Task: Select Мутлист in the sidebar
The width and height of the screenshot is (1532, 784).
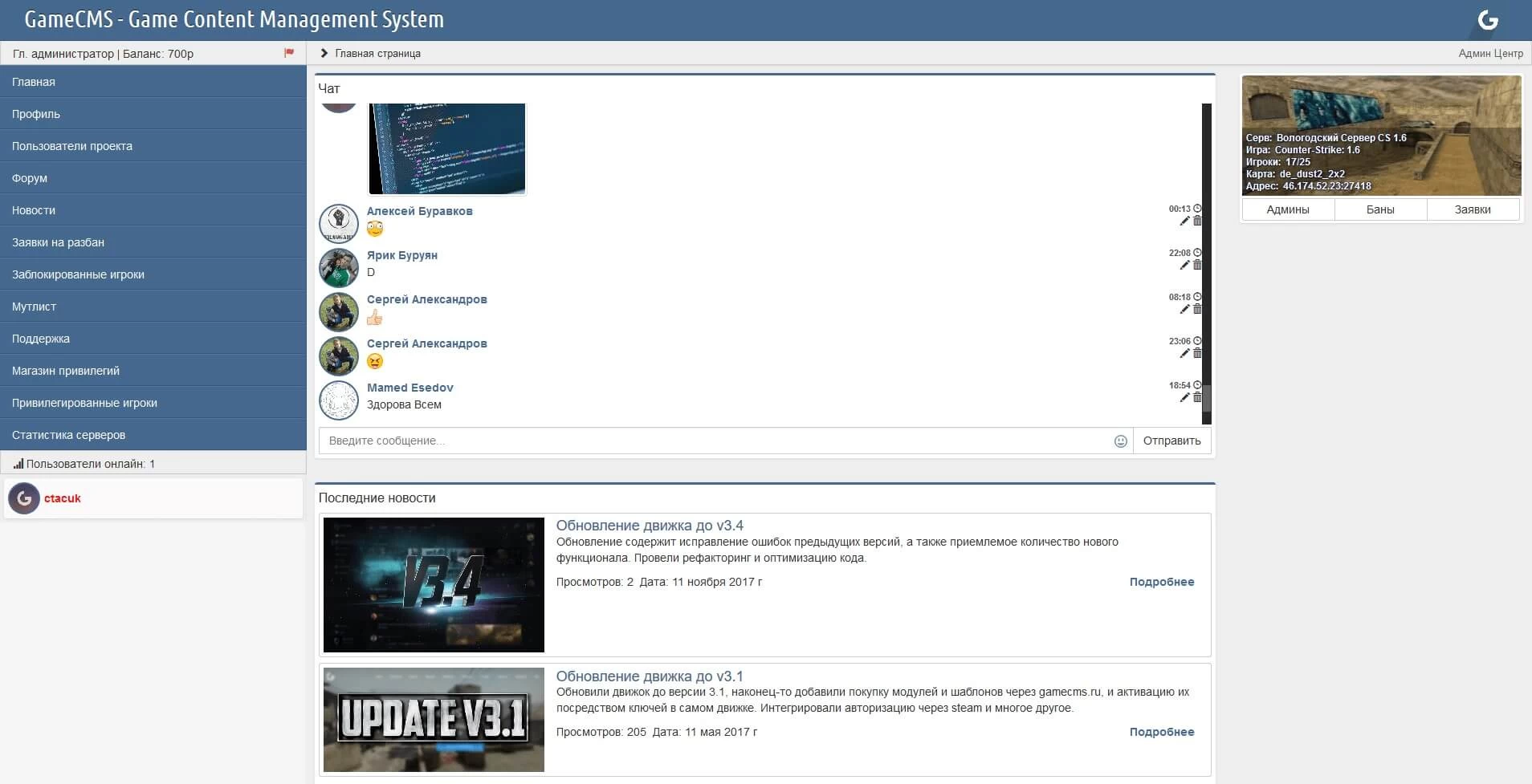Action: pyautogui.click(x=153, y=307)
